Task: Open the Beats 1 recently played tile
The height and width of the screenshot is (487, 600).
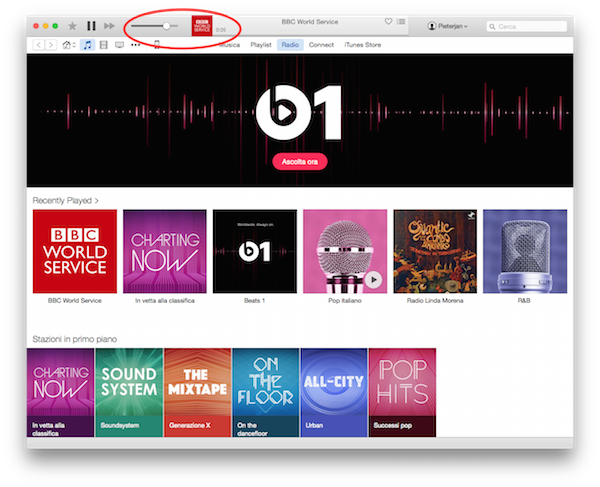Action: (x=255, y=251)
